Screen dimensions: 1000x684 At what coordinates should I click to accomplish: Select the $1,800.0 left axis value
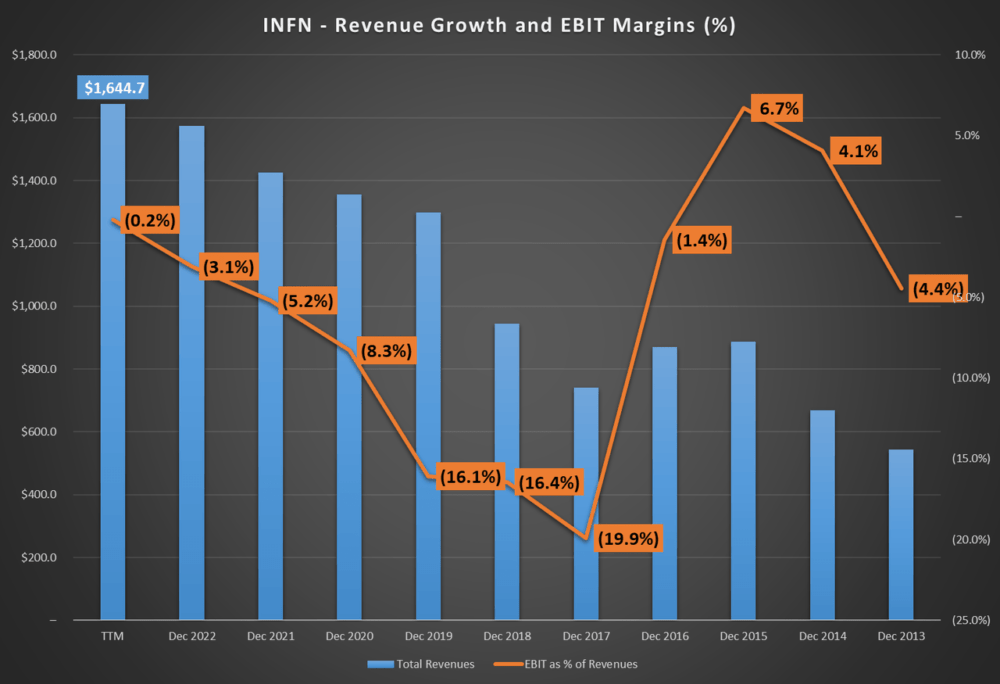point(34,55)
